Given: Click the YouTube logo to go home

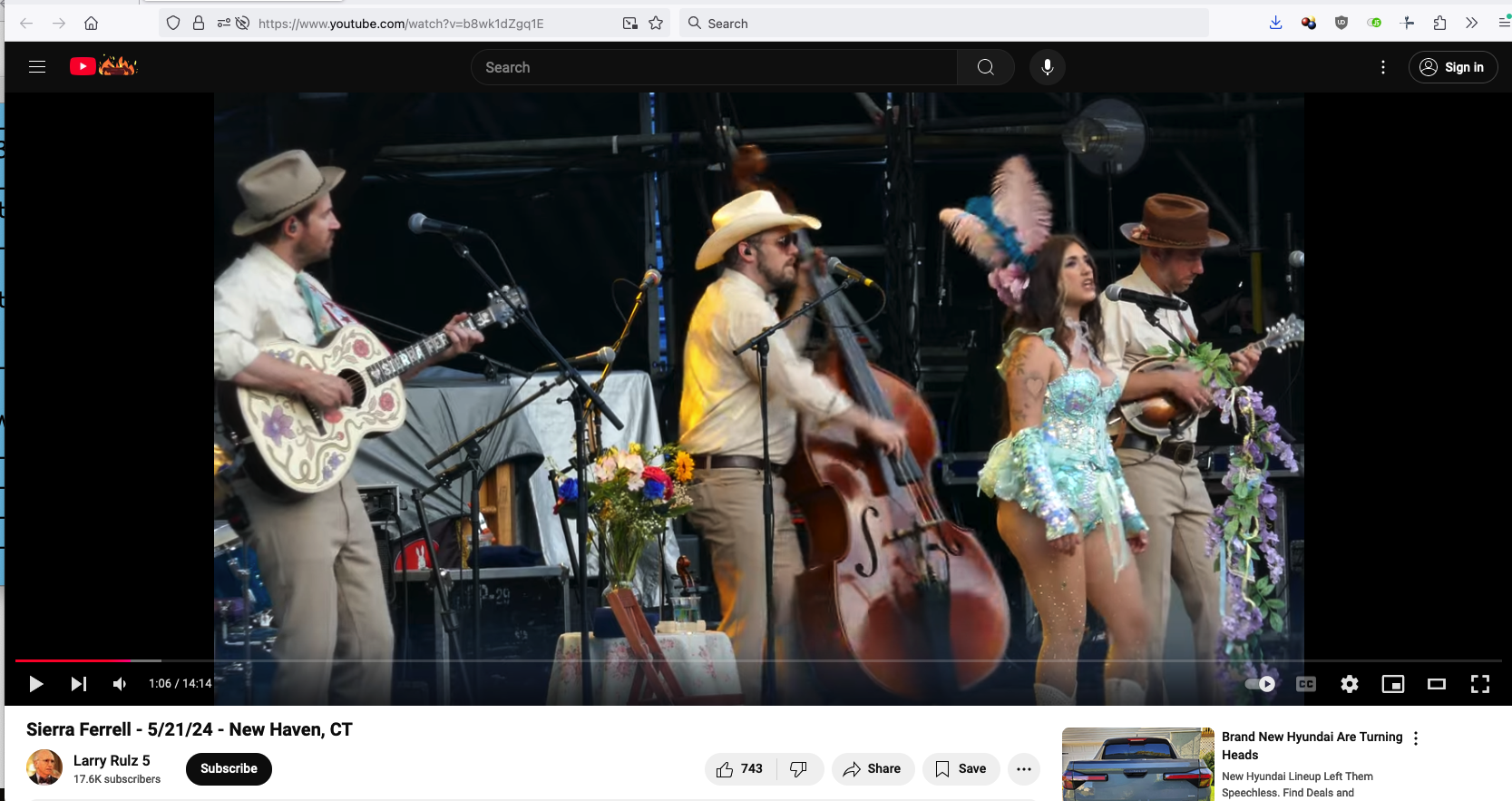Looking at the screenshot, I should (103, 66).
